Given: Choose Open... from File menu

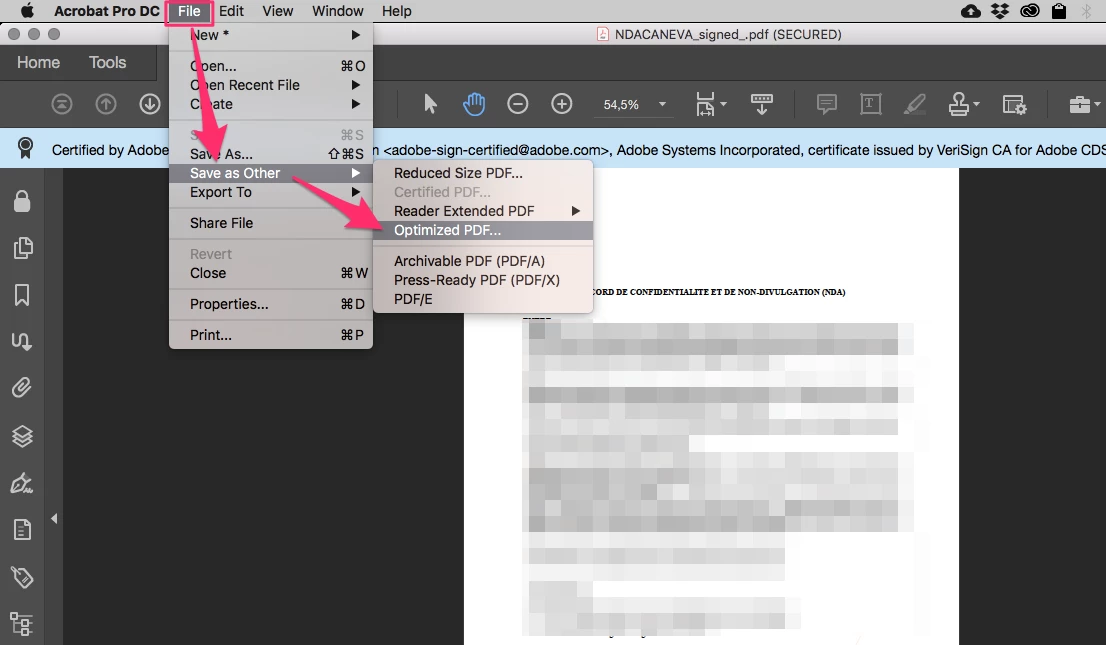Looking at the screenshot, I should pos(271,66).
